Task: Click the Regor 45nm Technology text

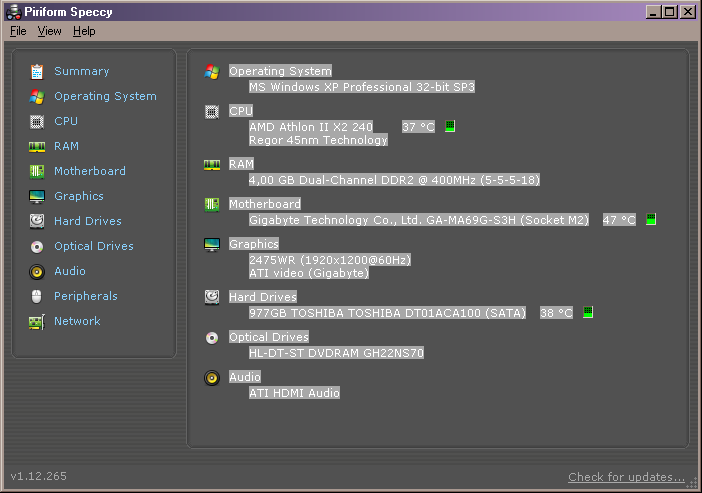Action: pyautogui.click(x=318, y=140)
